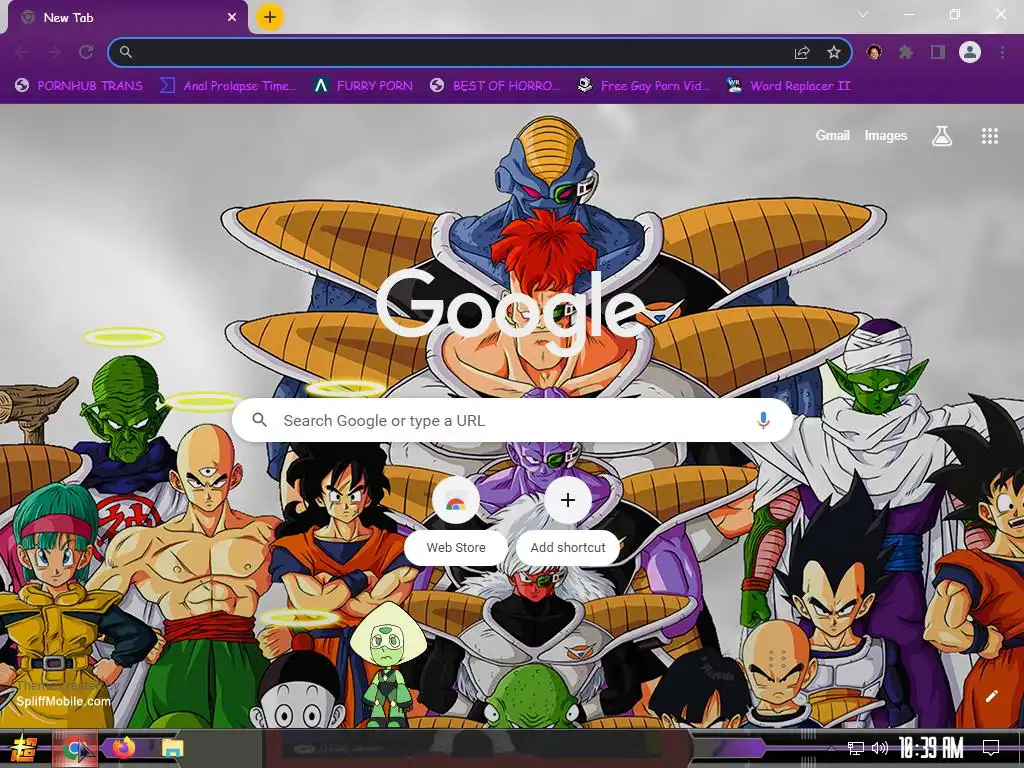Open the volume speaker tray icon

(880, 748)
